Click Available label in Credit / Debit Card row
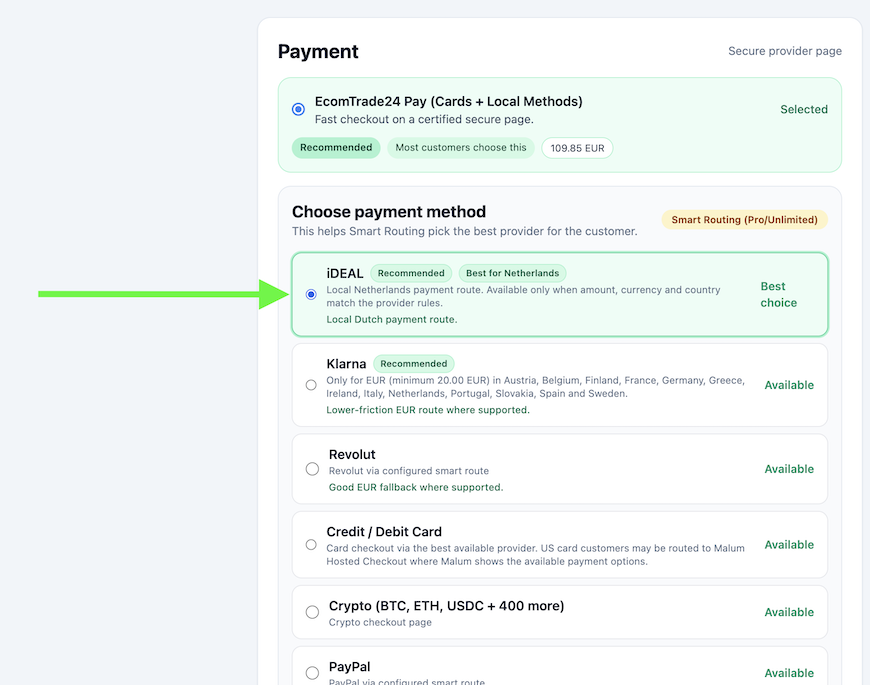Screen dimensions: 870x685 (x=789, y=545)
